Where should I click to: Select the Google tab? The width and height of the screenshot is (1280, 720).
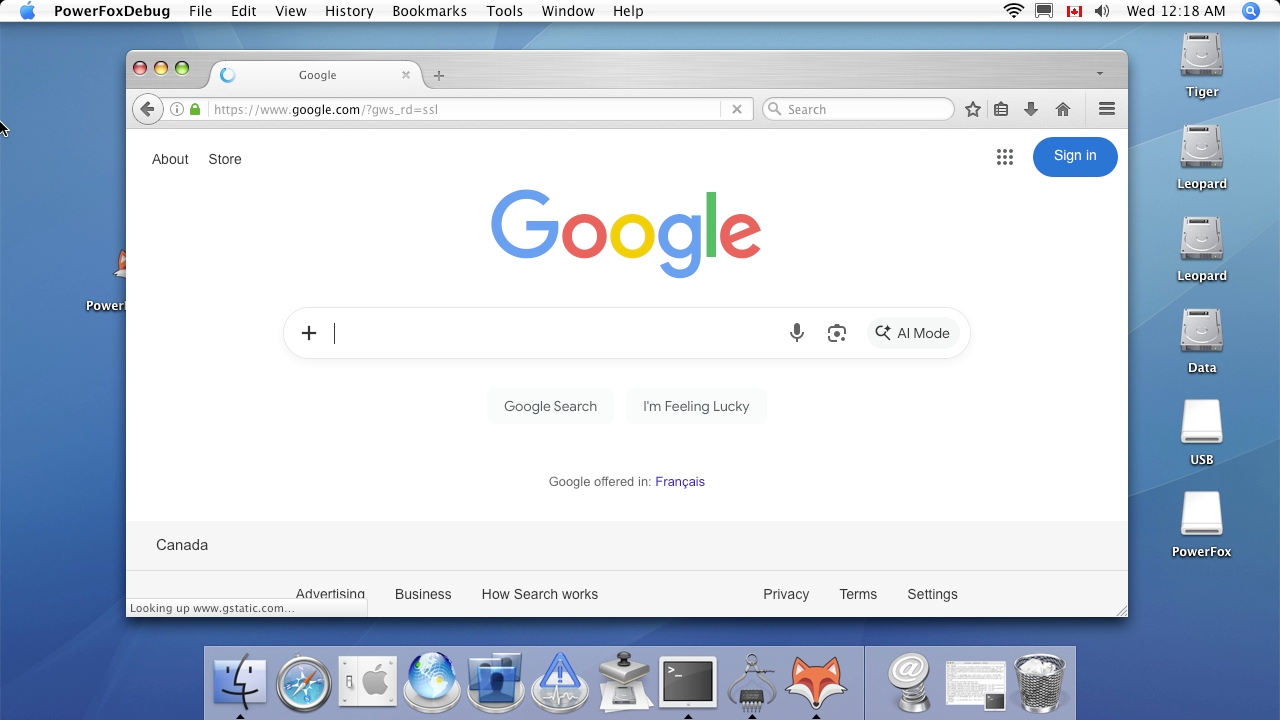(x=317, y=75)
